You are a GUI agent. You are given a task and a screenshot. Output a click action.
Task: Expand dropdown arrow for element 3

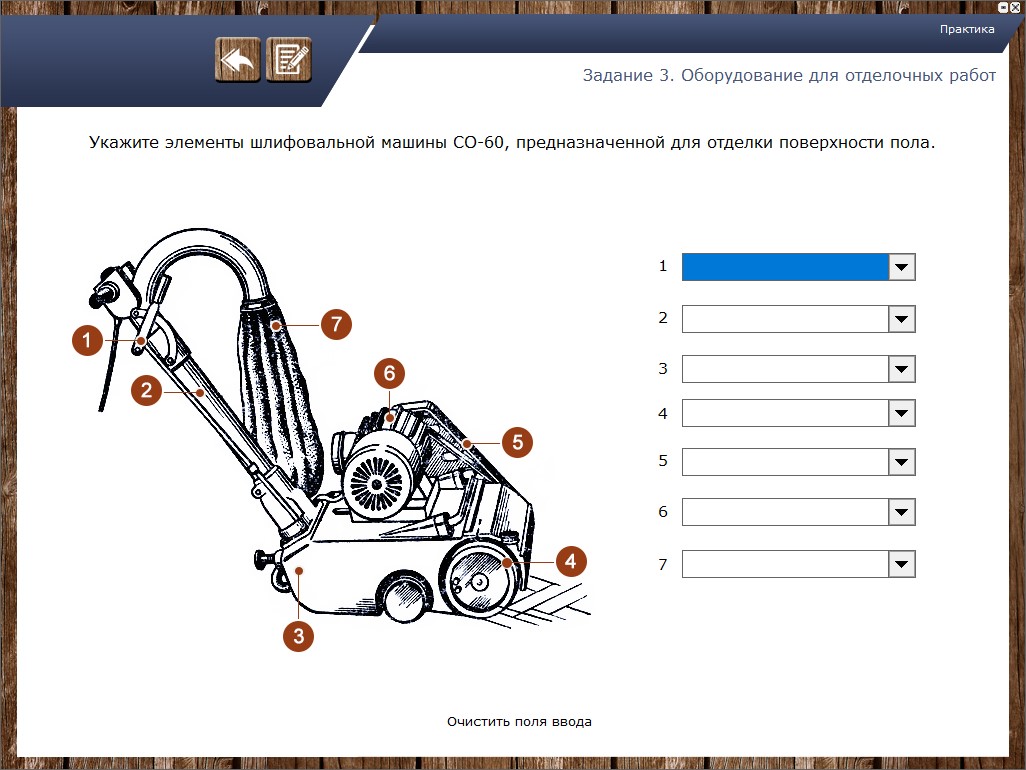tap(901, 369)
